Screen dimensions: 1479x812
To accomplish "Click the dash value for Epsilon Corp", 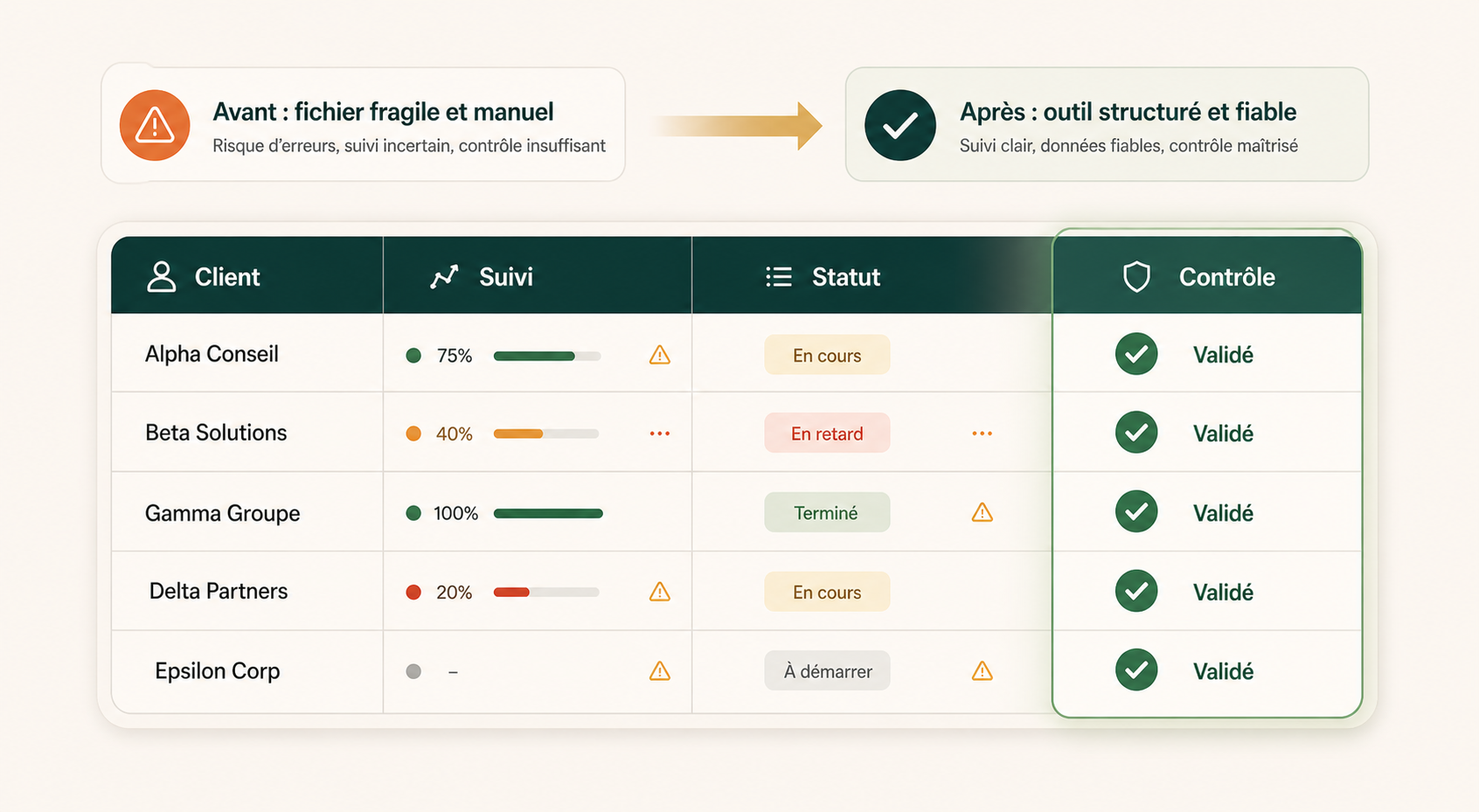I will click(453, 671).
